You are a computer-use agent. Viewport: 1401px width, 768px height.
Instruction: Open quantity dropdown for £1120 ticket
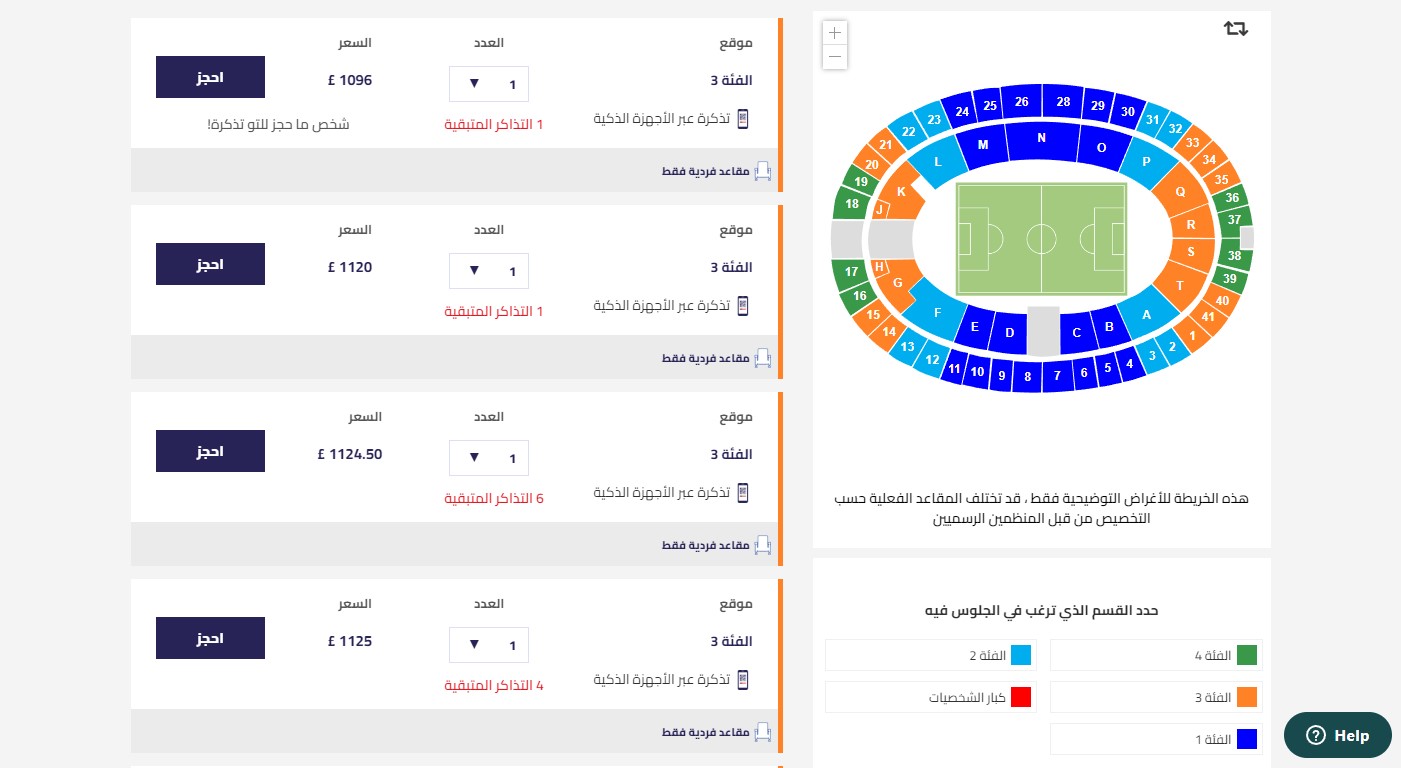point(489,271)
